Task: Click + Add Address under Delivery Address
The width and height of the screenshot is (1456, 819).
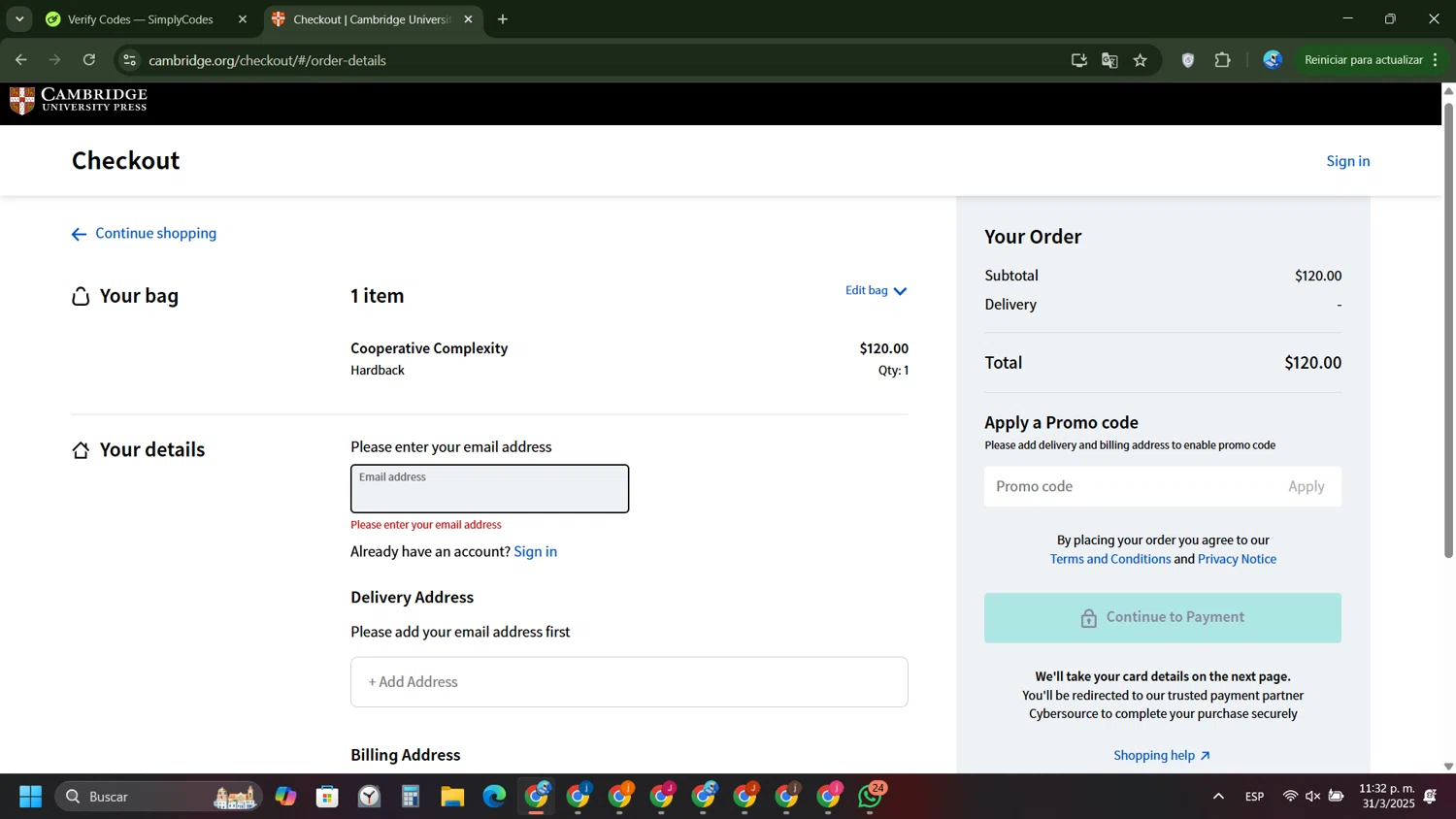Action: pos(629,682)
